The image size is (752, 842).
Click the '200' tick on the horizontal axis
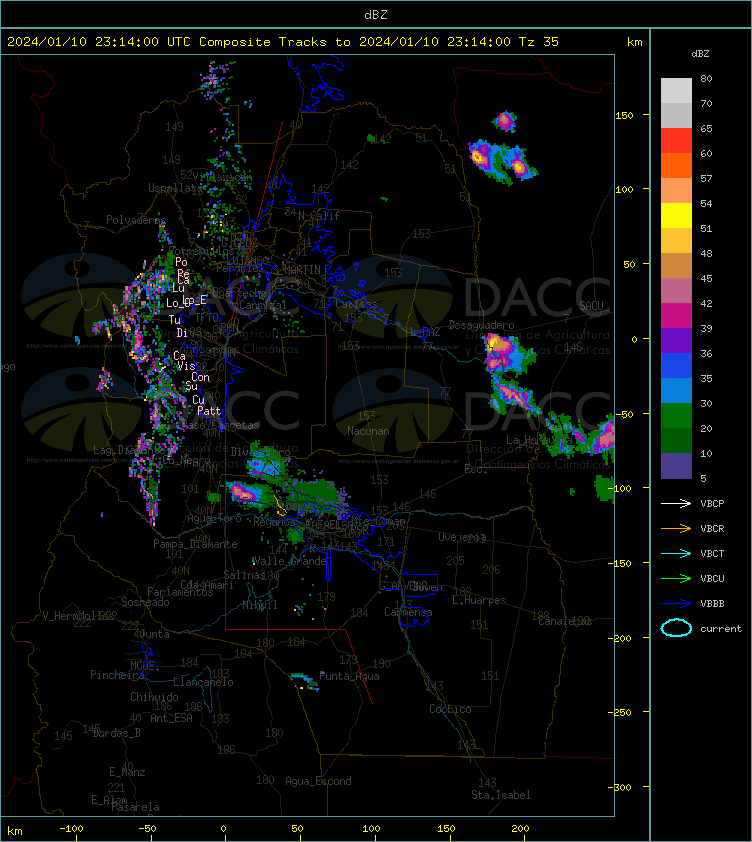tap(520, 829)
